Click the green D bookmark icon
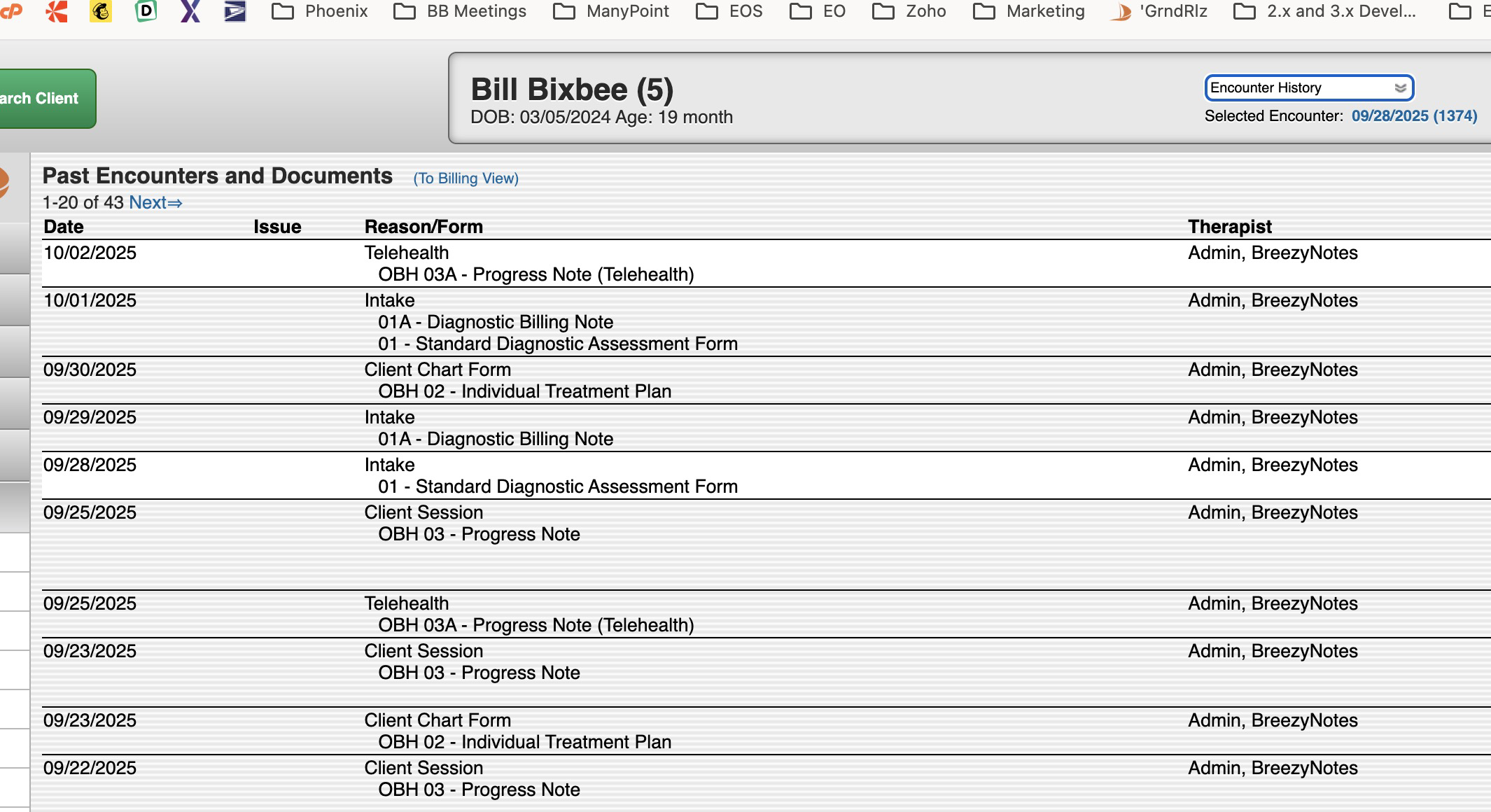 (146, 10)
